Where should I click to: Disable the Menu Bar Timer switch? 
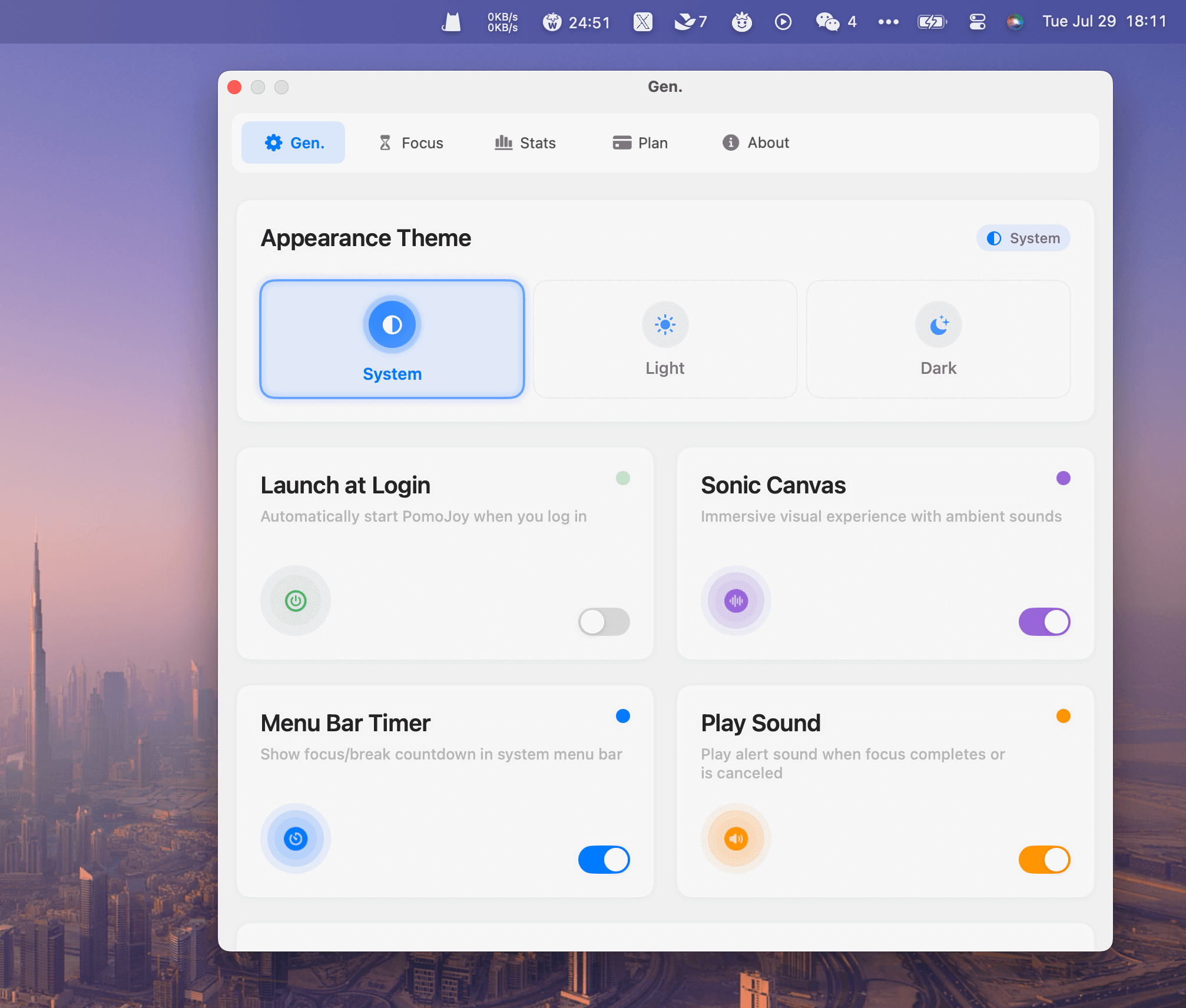[604, 860]
